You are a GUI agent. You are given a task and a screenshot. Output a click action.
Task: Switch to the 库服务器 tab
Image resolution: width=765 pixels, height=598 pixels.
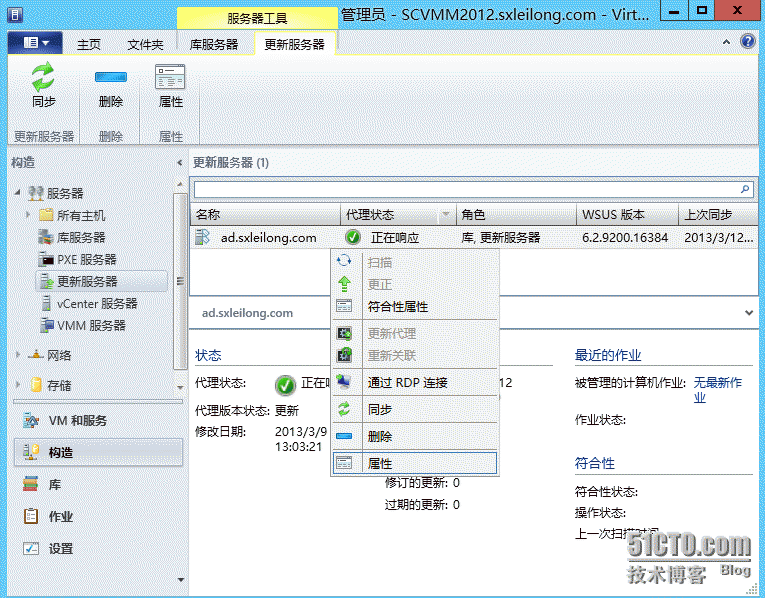[x=214, y=44]
